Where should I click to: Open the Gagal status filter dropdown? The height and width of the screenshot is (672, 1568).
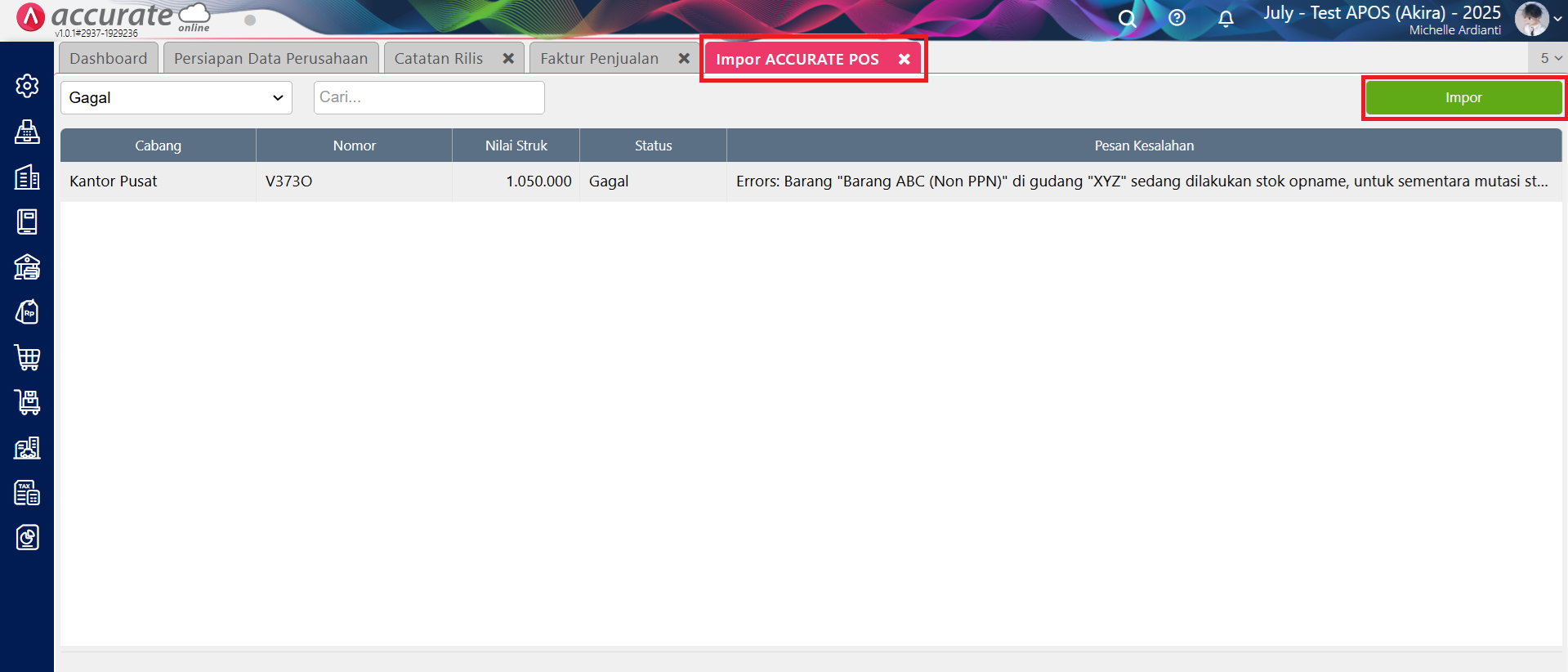point(176,97)
